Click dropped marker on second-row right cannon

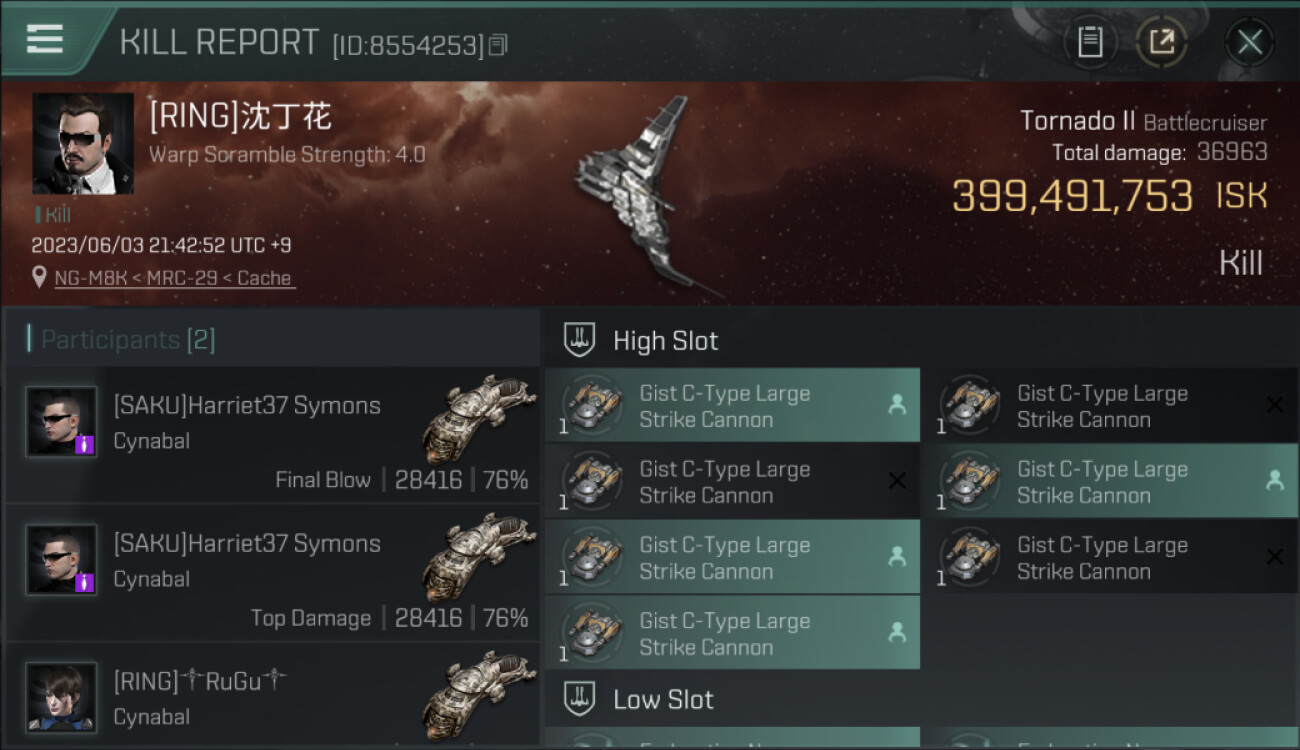point(1275,481)
